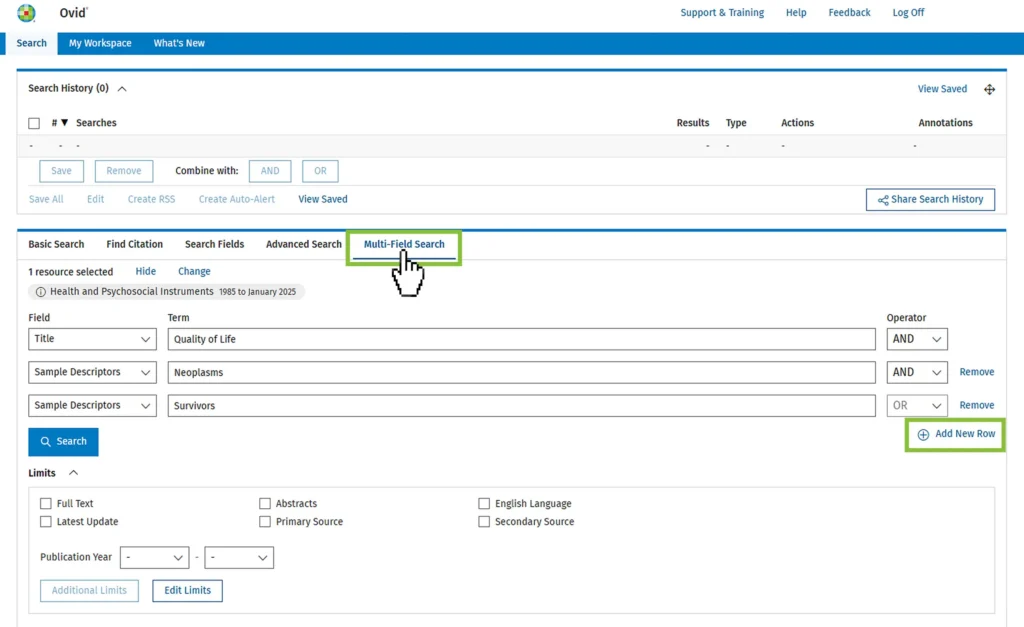This screenshot has height=627, width=1024.
Task: Open the operator dropdown on Quality of Life row
Action: pos(917,339)
